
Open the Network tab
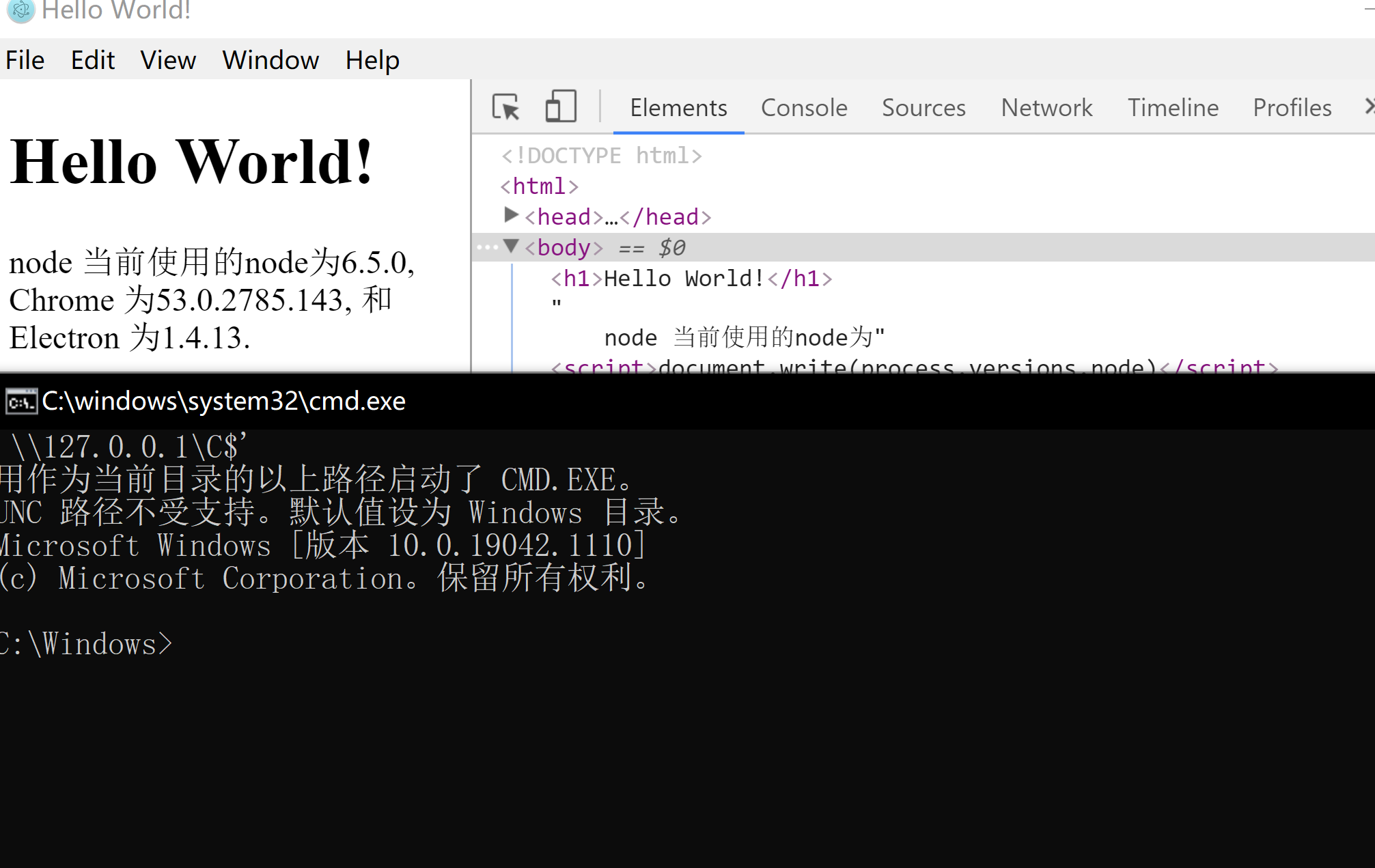[x=1046, y=107]
